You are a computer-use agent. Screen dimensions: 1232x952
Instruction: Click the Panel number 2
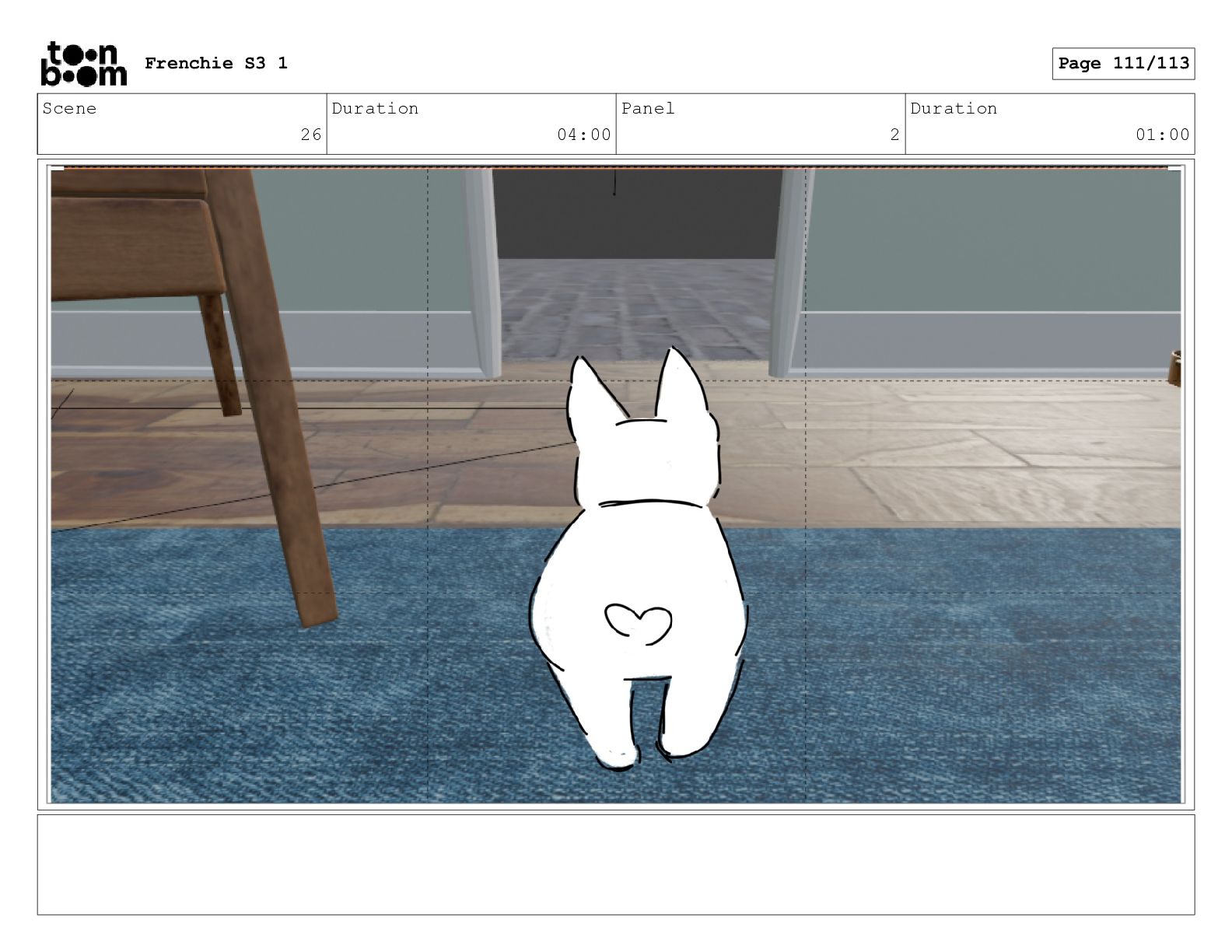pyautogui.click(x=894, y=135)
